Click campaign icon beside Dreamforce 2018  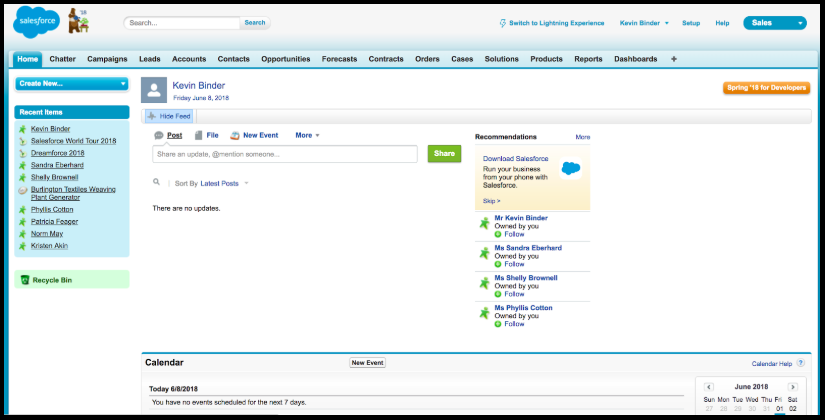point(23,153)
